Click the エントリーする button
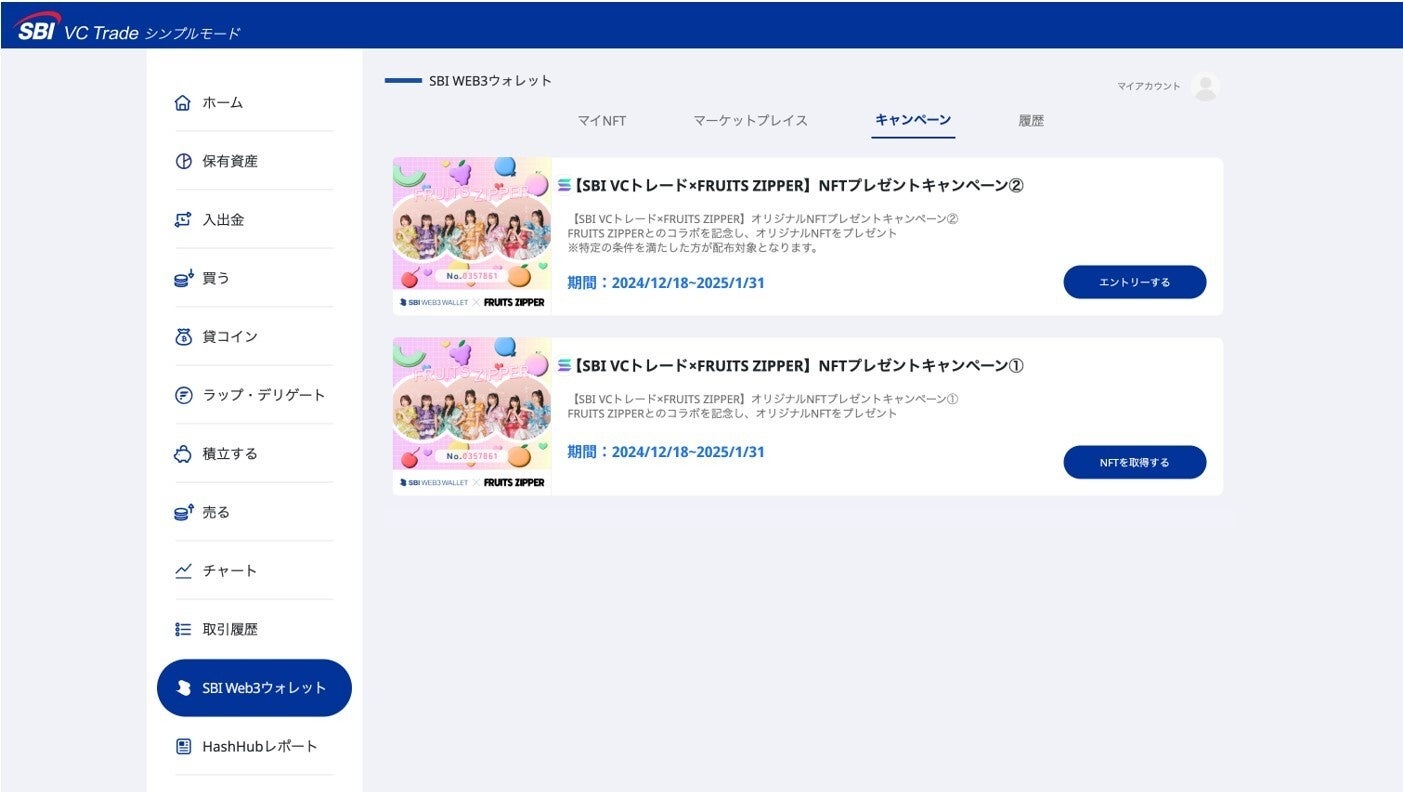This screenshot has height=792, width=1403. coord(1135,282)
